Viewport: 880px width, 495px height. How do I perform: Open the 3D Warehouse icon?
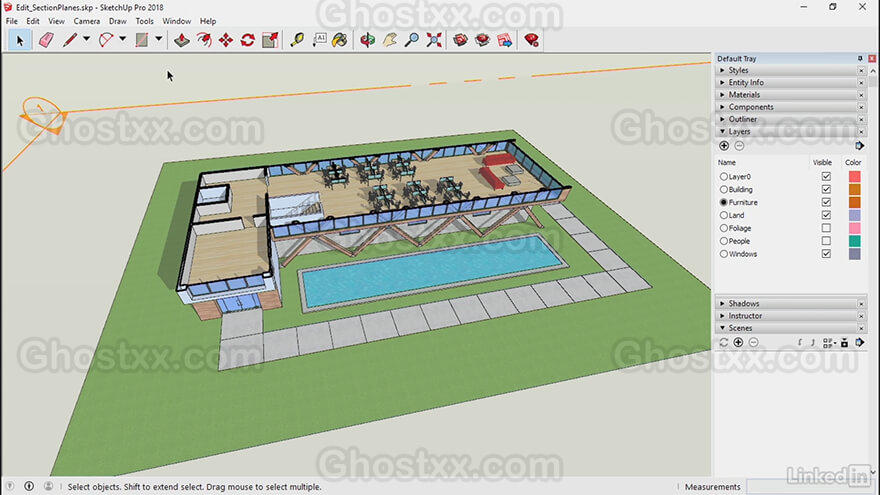click(x=460, y=40)
